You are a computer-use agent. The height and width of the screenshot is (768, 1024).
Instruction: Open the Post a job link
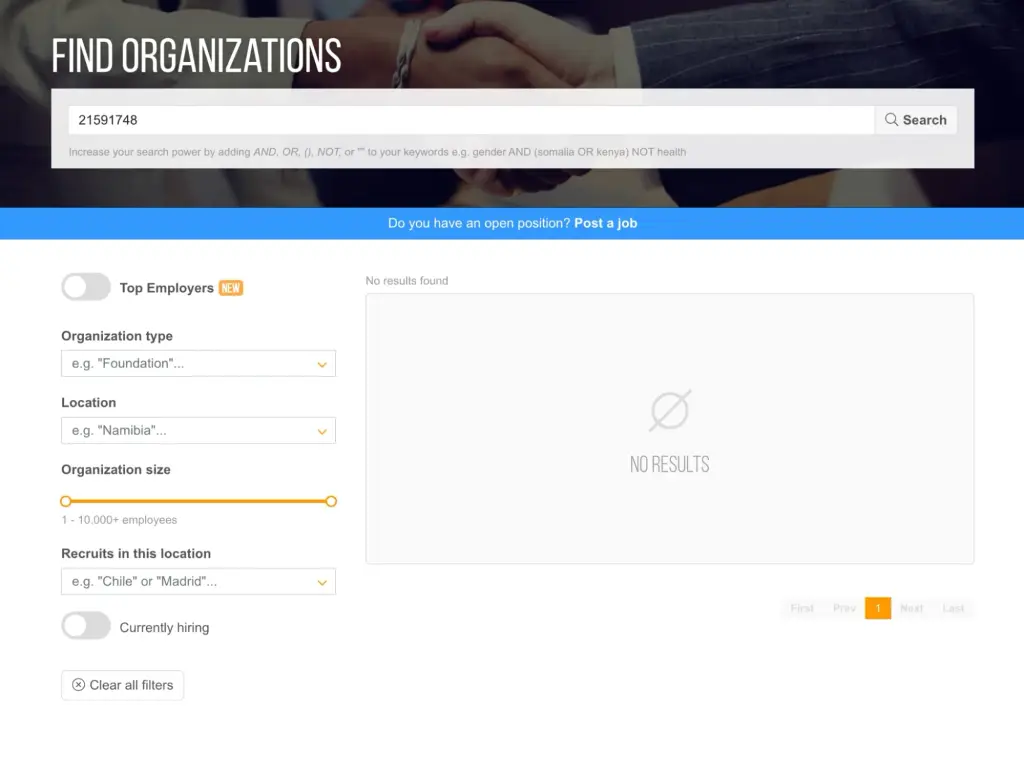(x=605, y=223)
